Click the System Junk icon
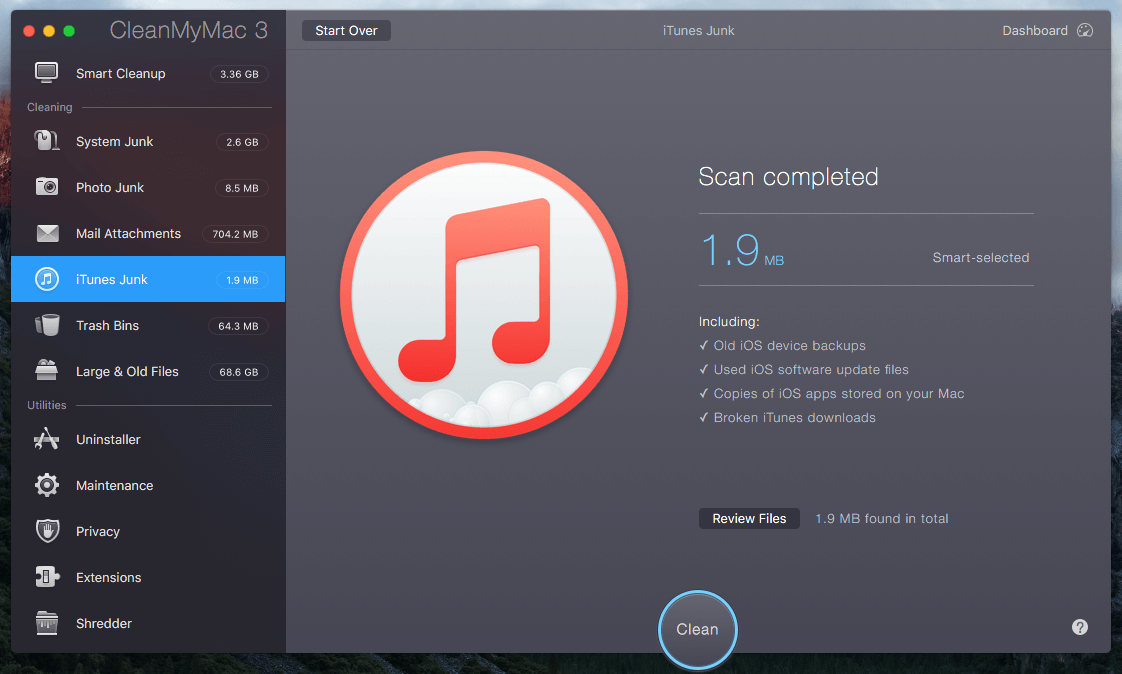Screen dimensions: 1122x674 pyautogui.click(x=47, y=140)
